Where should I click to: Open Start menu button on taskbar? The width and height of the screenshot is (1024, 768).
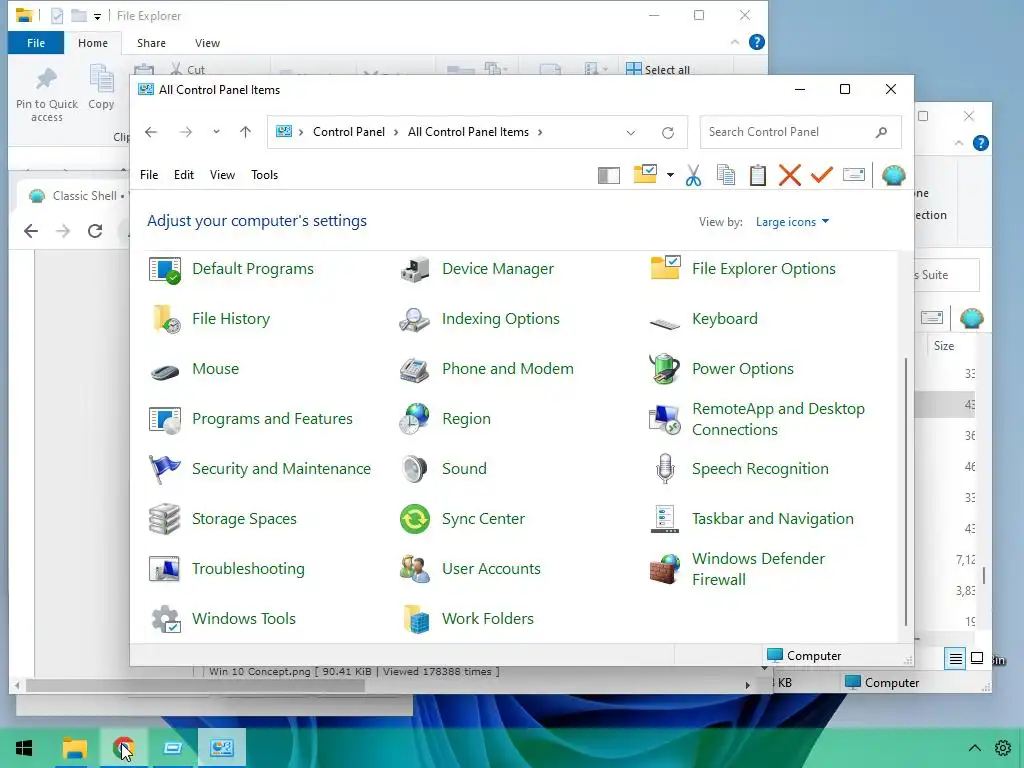point(24,748)
